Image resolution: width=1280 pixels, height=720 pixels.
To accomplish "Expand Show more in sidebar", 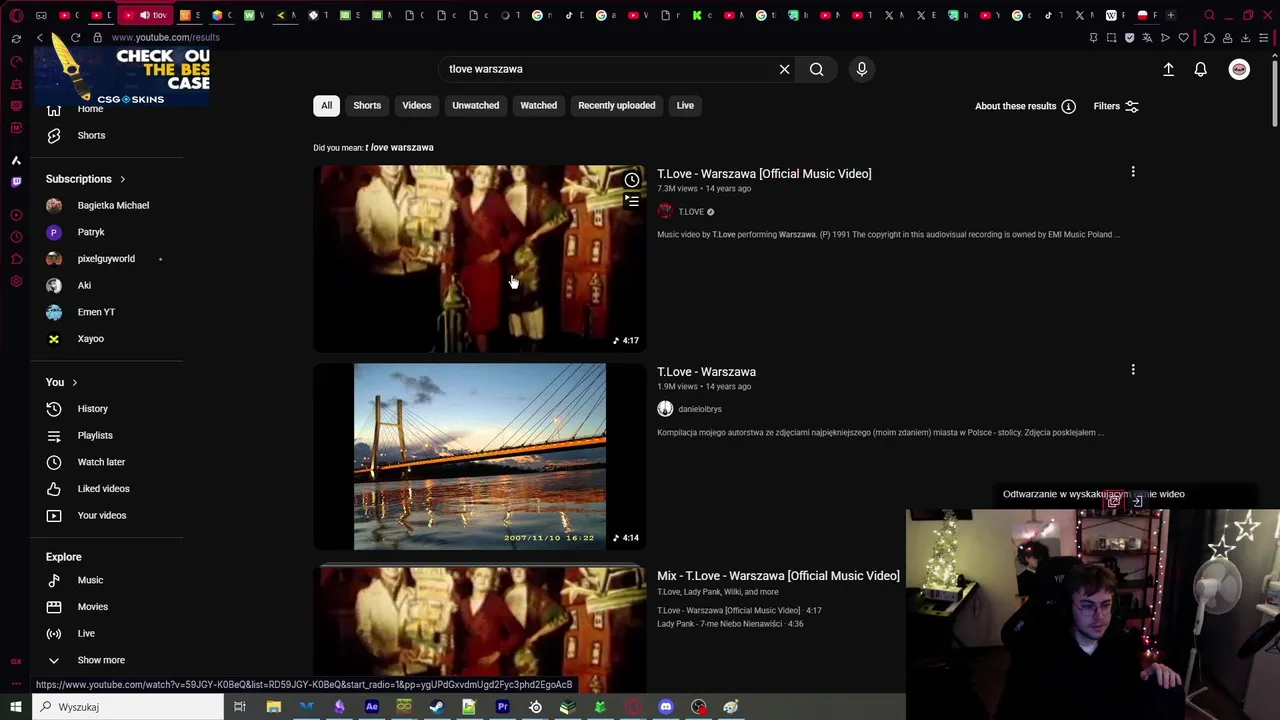I will 101,660.
